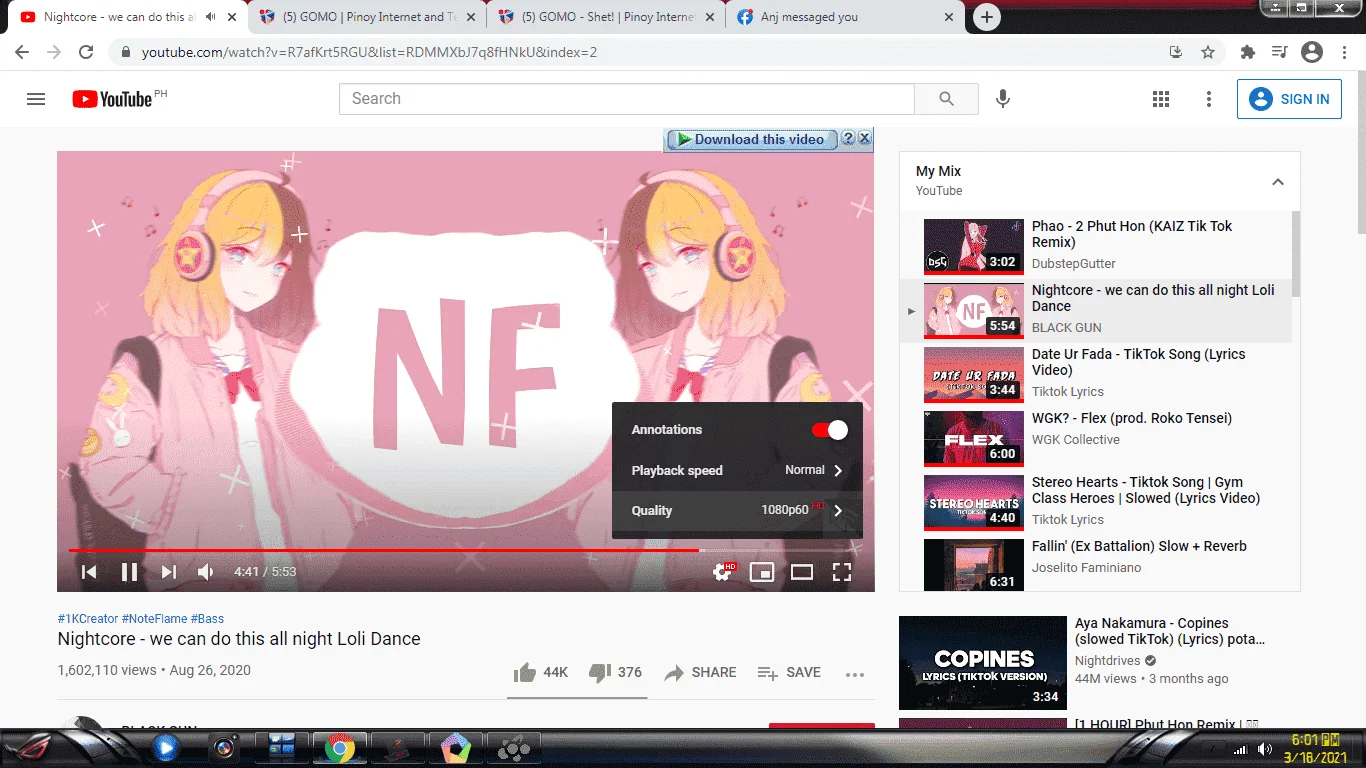
Task: Close the player settings gear menu
Action: pyautogui.click(x=723, y=572)
